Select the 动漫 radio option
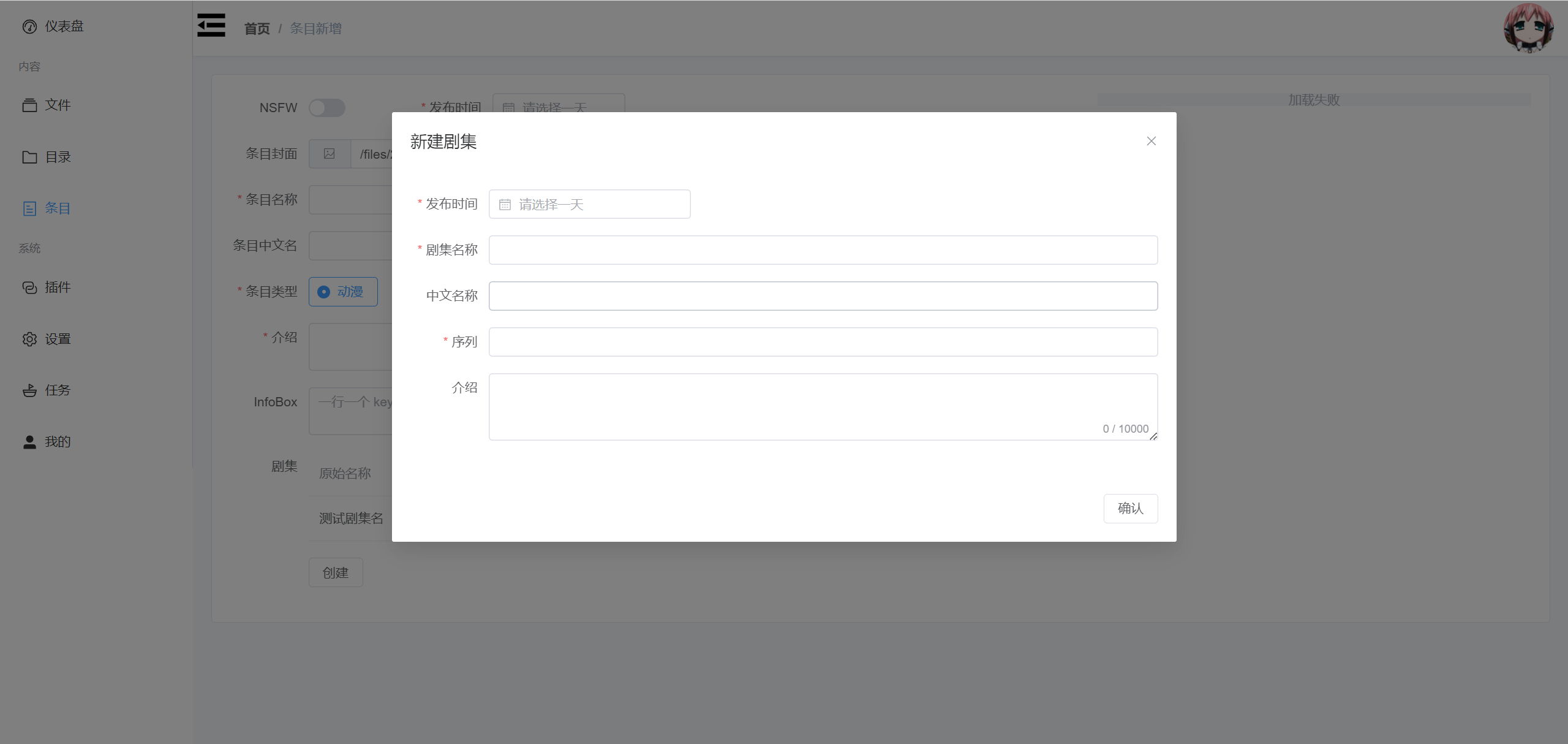This screenshot has height=744, width=1568. tap(343, 292)
